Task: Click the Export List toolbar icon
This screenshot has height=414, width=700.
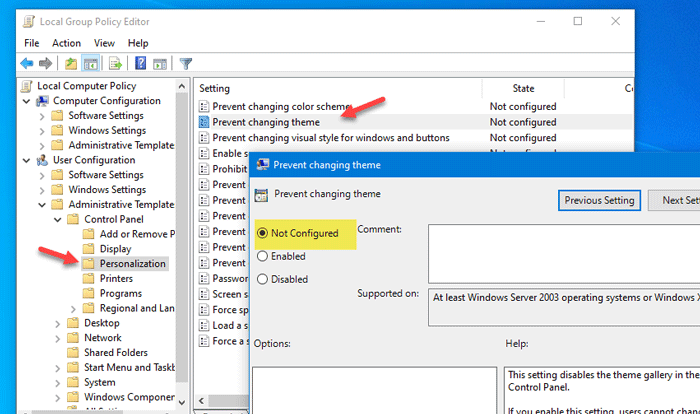Action: tap(115, 64)
